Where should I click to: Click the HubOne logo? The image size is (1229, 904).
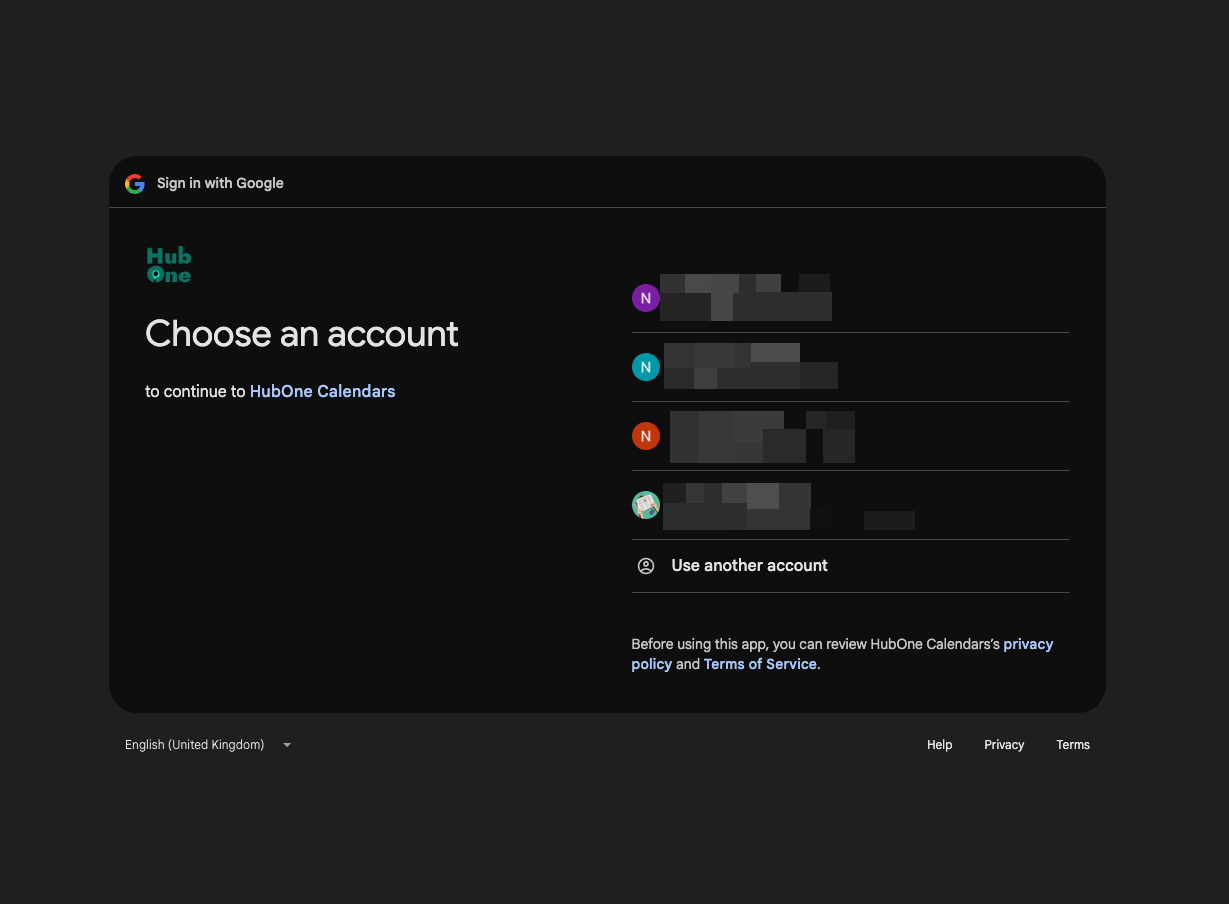(x=168, y=265)
